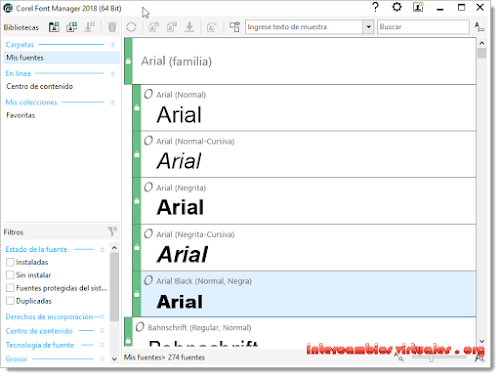Click in the sample text input field
This screenshot has height=377, width=500.
tap(304, 27)
